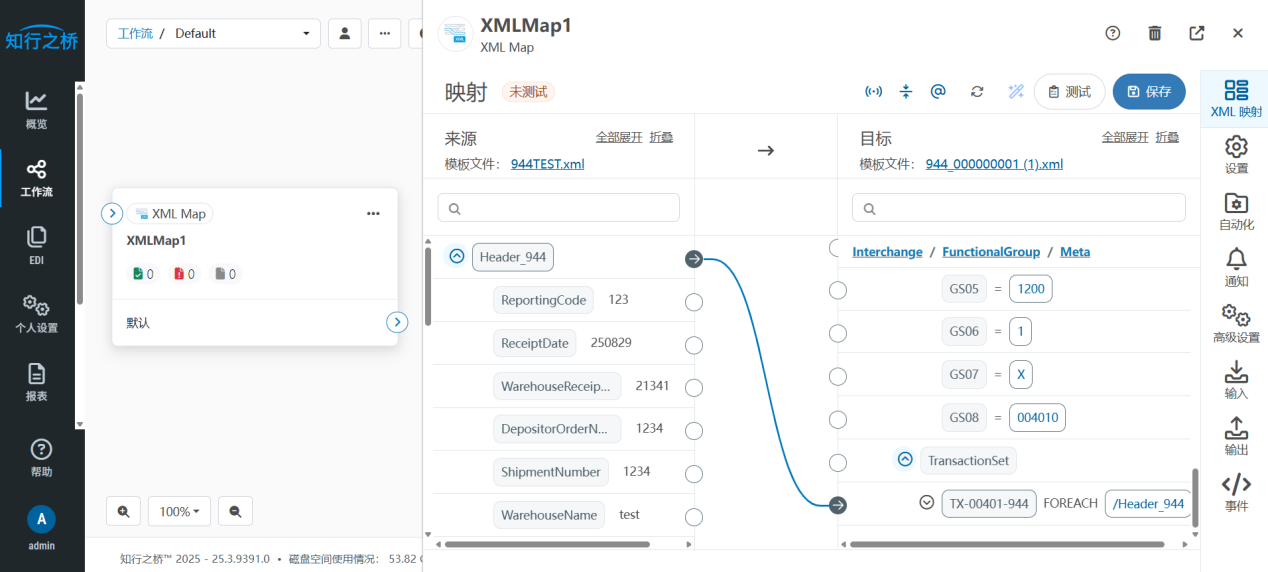Click the magic wand auto-map icon
Image resolution: width=1268 pixels, height=572 pixels.
(1015, 92)
